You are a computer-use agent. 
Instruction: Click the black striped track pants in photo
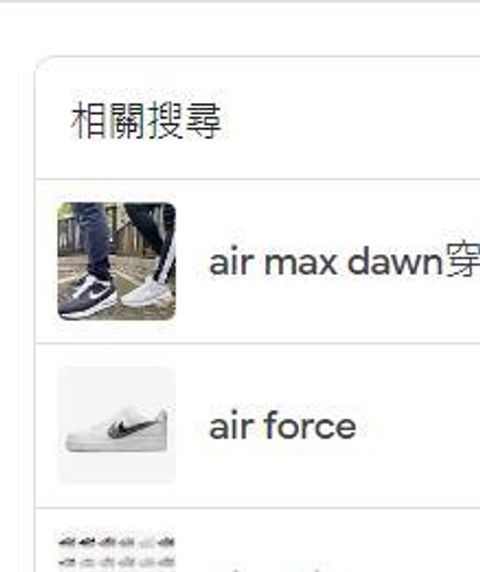click(x=155, y=239)
